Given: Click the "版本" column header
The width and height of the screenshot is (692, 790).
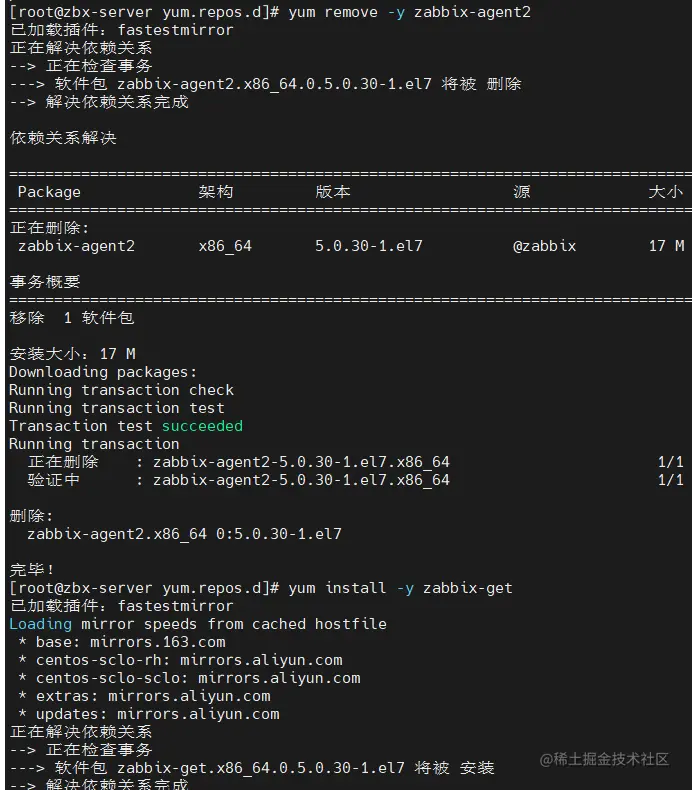Looking at the screenshot, I should click(333, 192).
